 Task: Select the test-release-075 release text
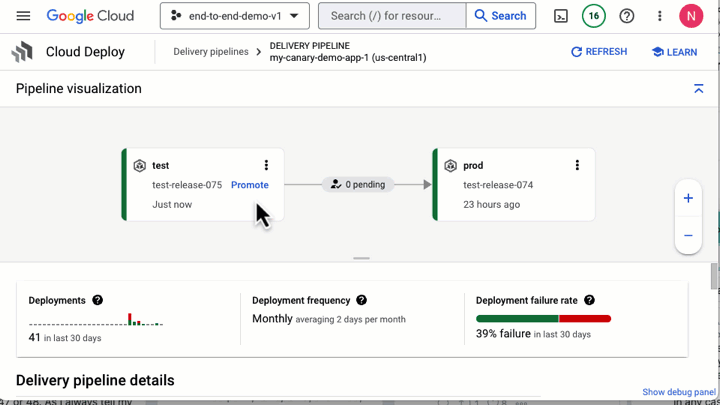(x=187, y=185)
